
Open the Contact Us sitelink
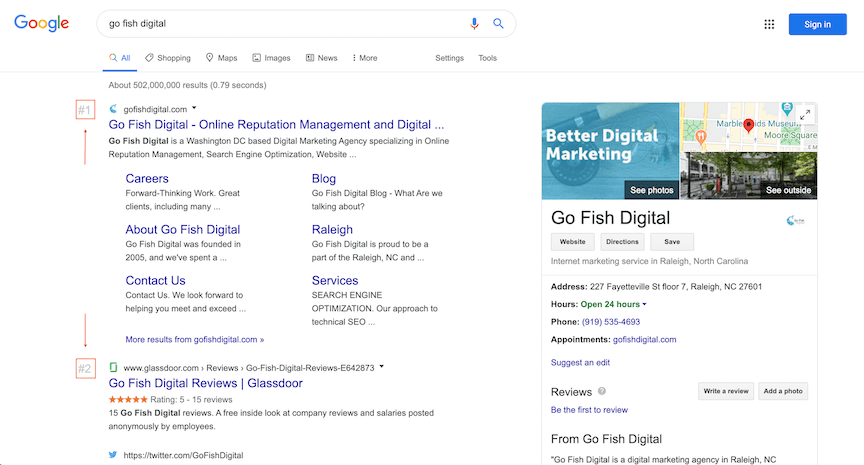click(155, 280)
